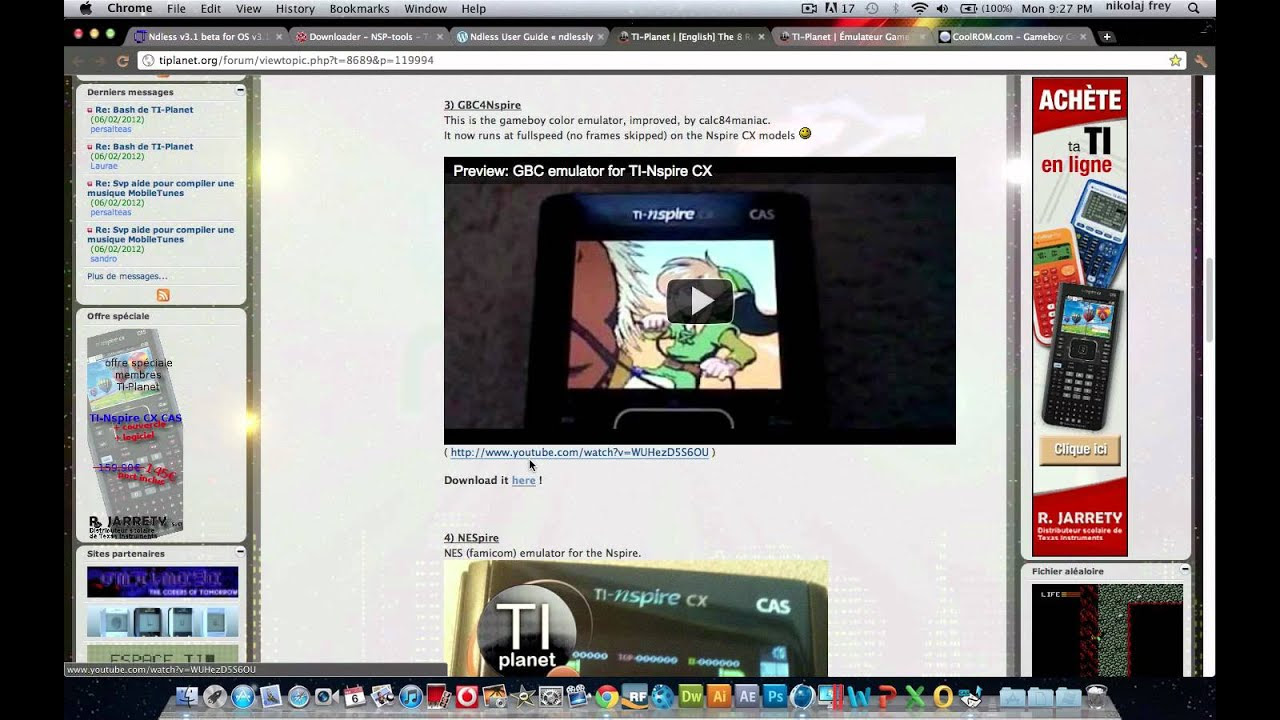Viewport: 1280px width, 720px height.
Task: Switch to Downloader NSP-tools tab
Action: 368,37
